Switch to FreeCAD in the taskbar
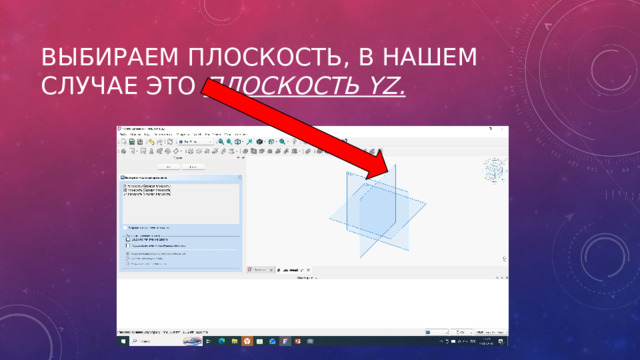 [x=285, y=341]
